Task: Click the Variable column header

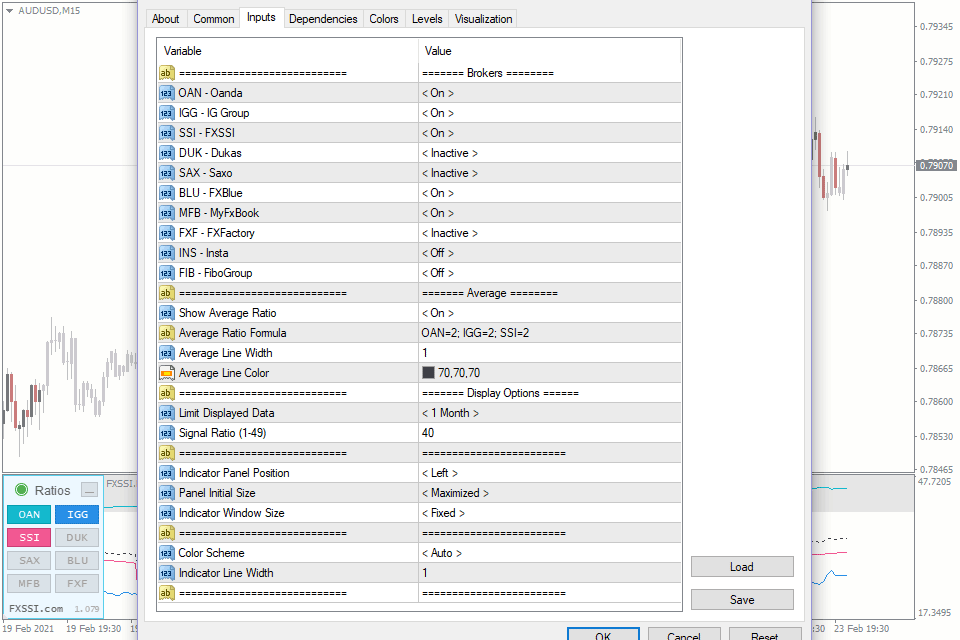Action: (x=288, y=51)
